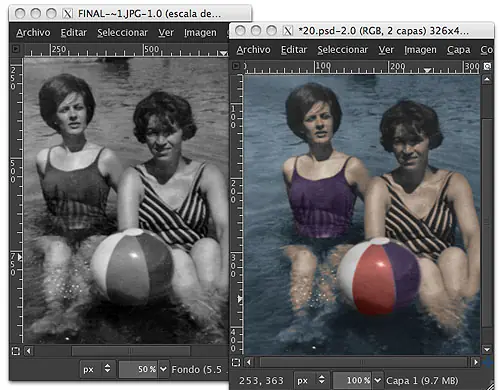Click 20.psd window title bar text
The image size is (500, 390).
[x=383, y=31]
